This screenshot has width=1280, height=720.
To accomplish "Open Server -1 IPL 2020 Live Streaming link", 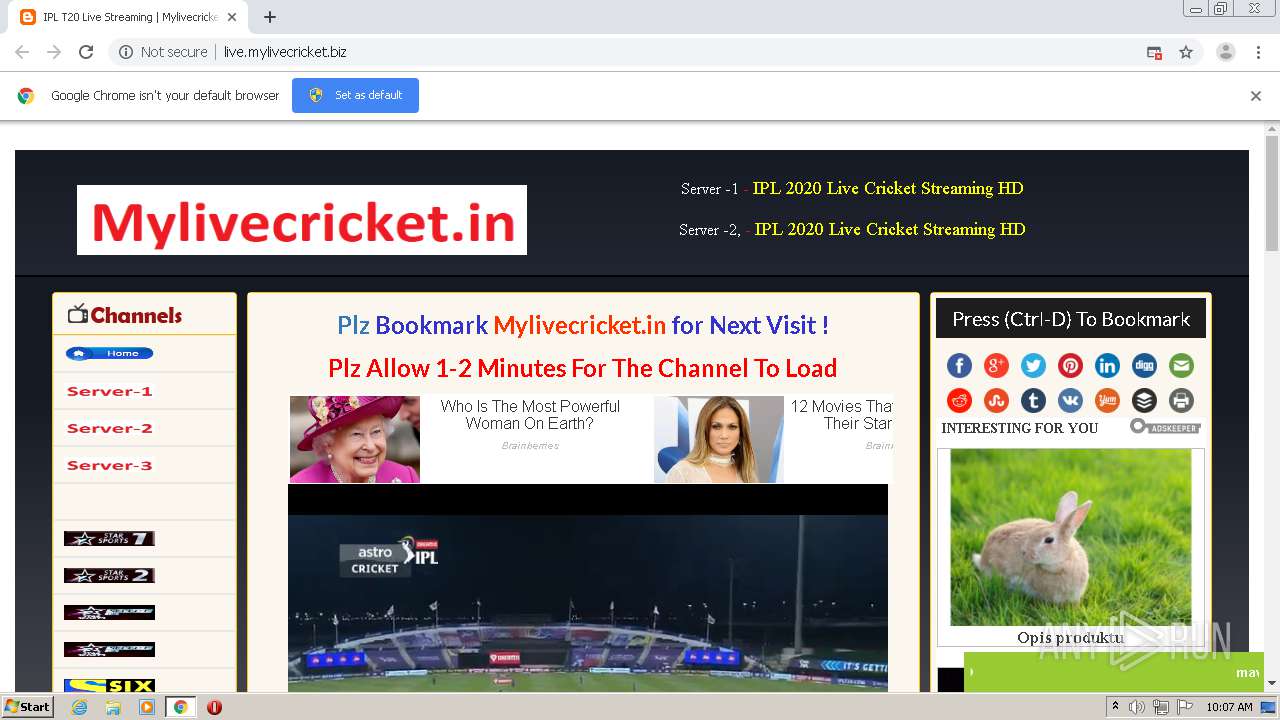I will tap(888, 188).
